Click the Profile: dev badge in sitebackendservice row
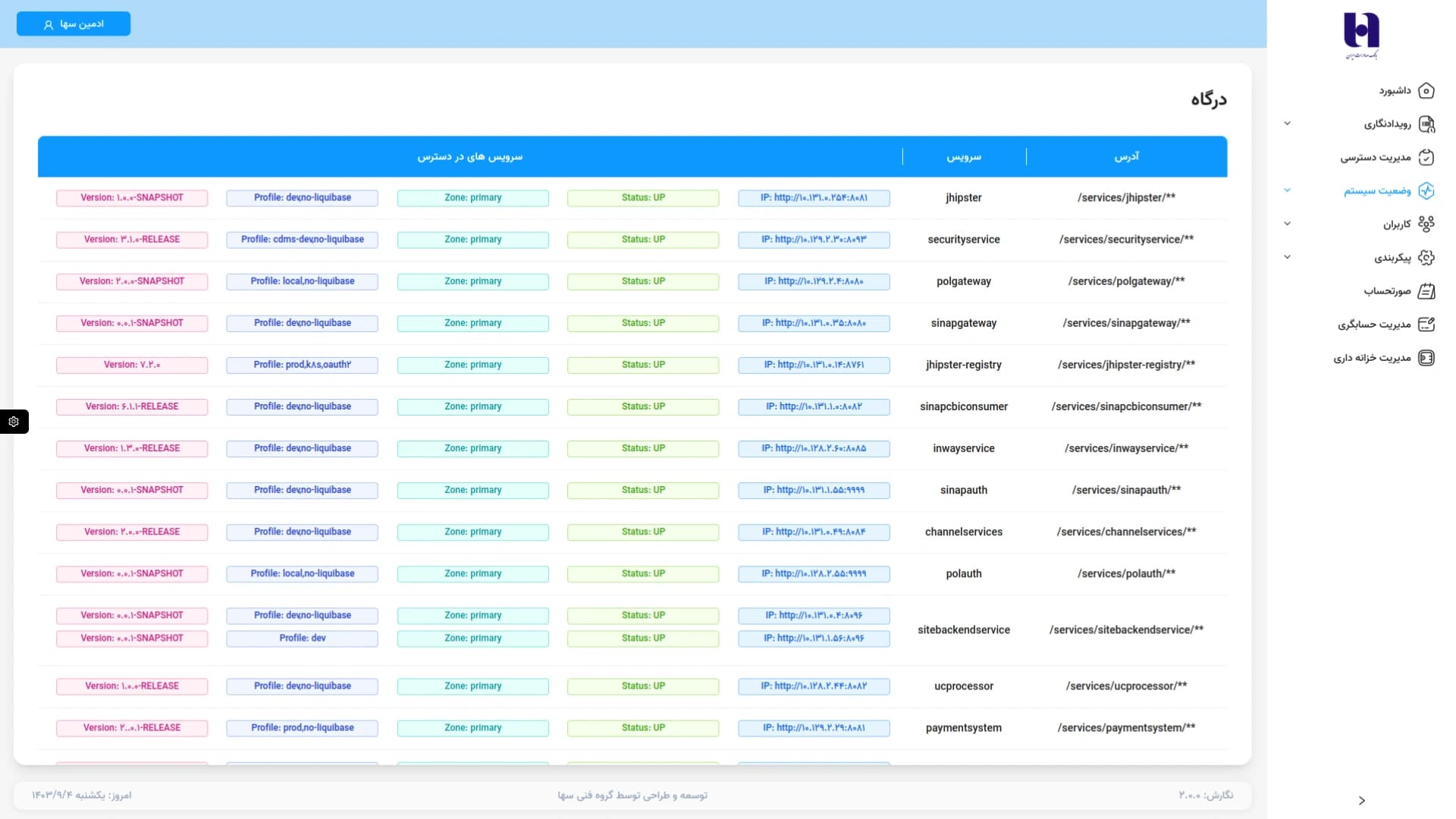Image resolution: width=1456 pixels, height=819 pixels. [302, 639]
